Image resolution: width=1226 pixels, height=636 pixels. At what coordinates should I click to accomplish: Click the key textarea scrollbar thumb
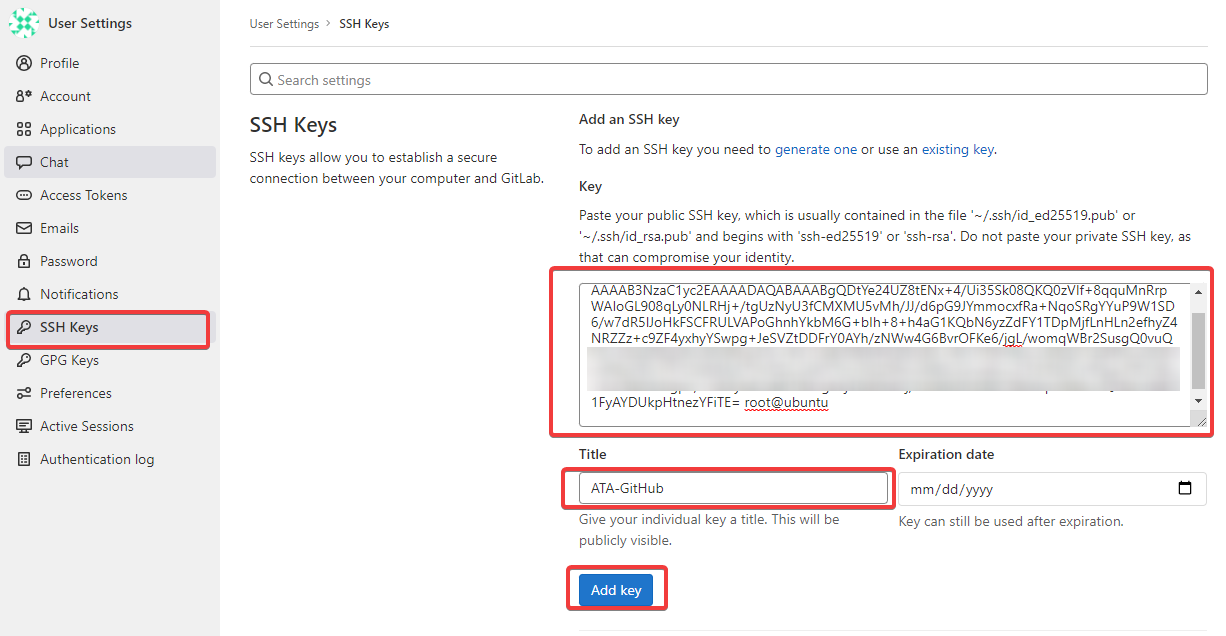(1199, 350)
